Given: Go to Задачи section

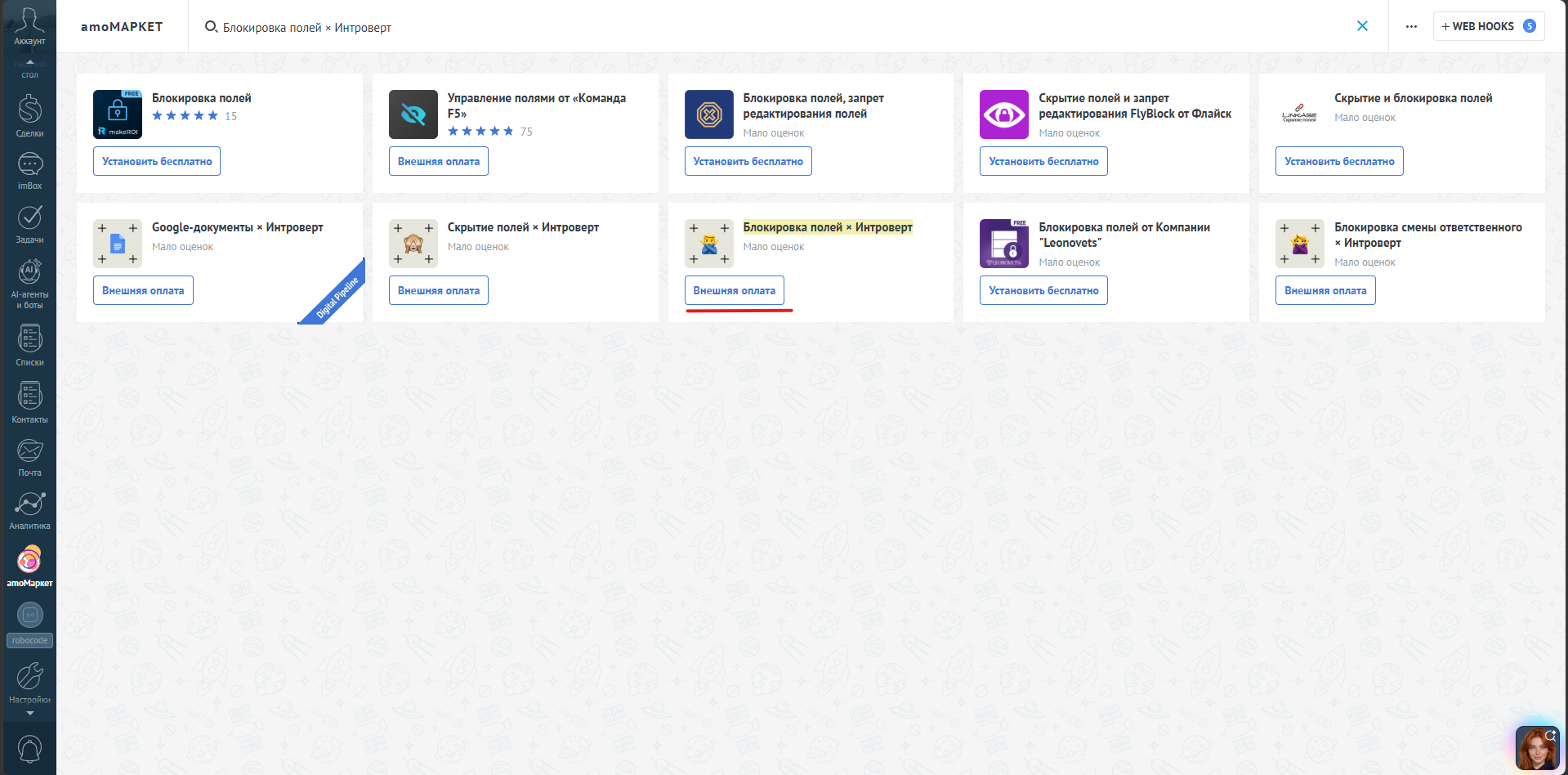Looking at the screenshot, I should (x=29, y=225).
